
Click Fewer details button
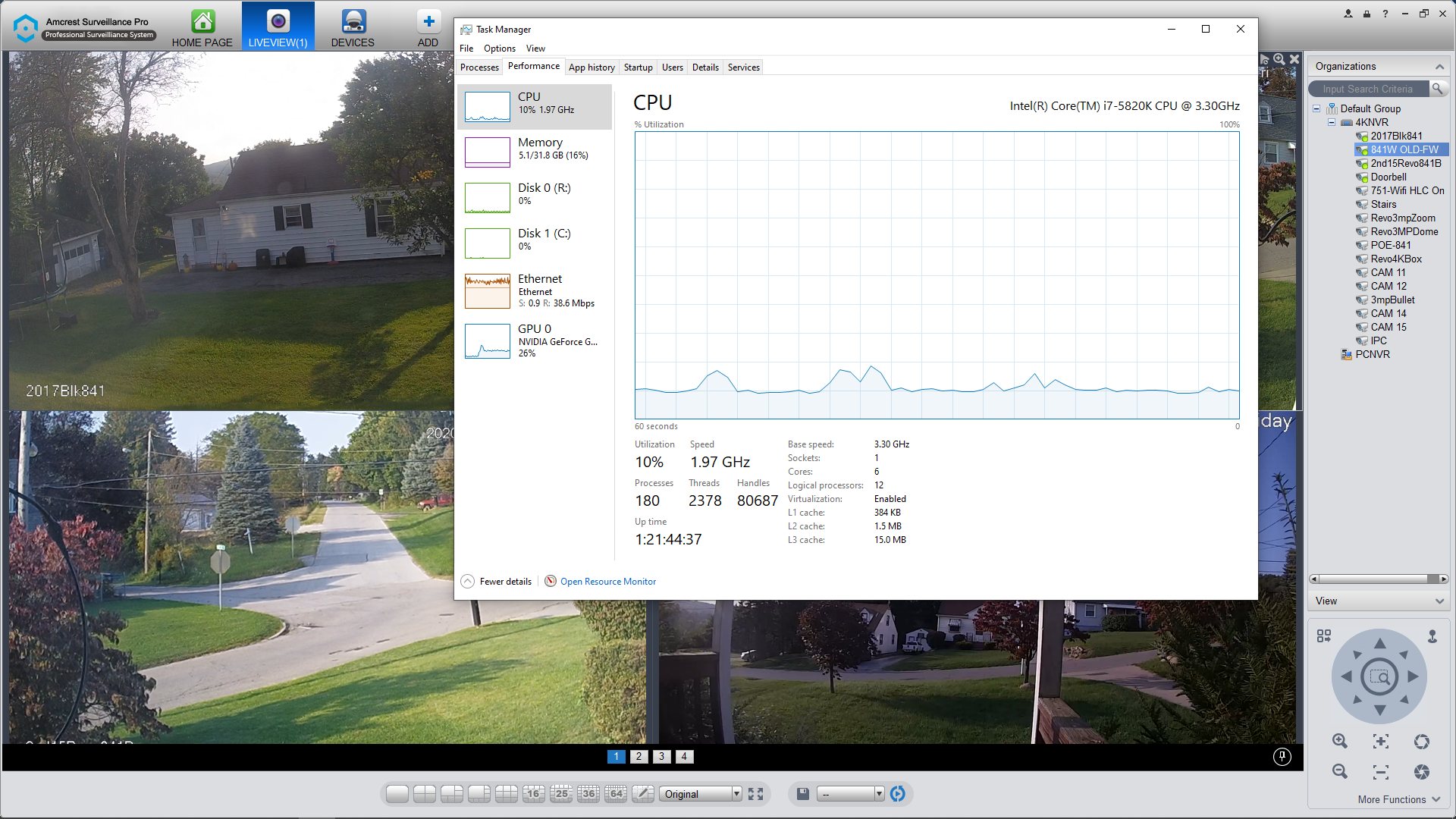(x=505, y=582)
